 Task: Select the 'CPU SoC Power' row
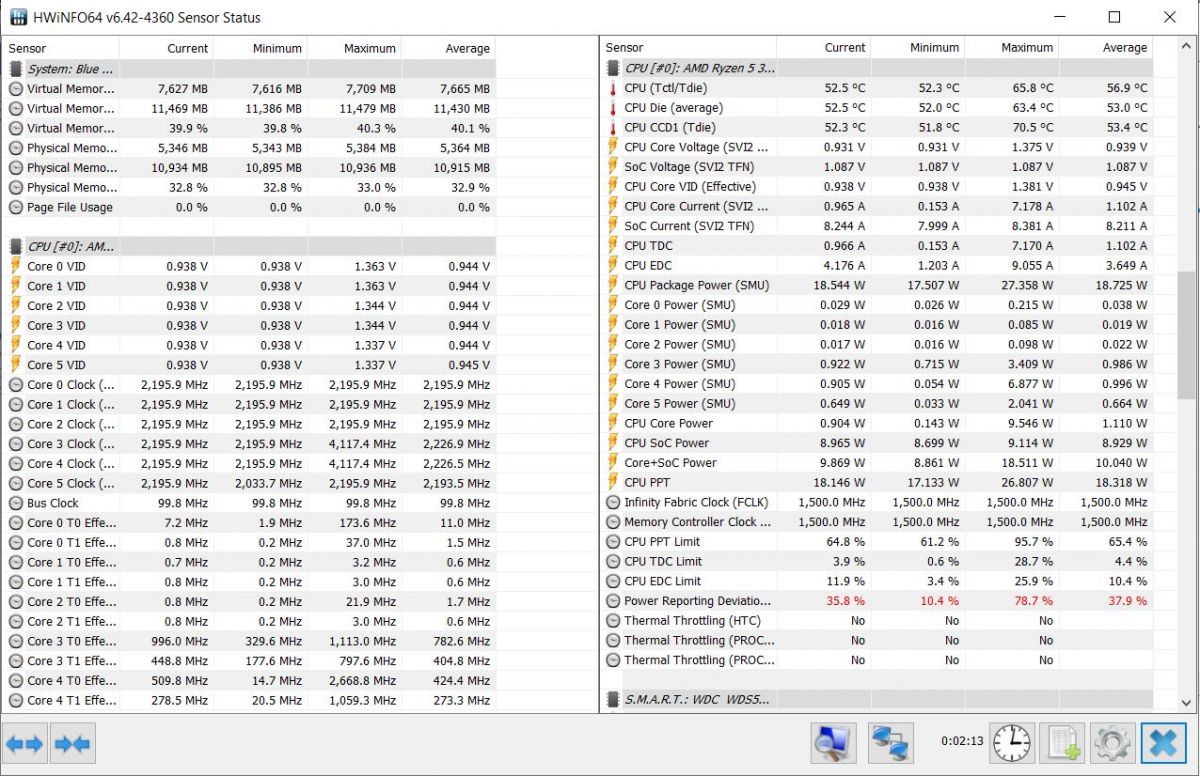(x=876, y=443)
